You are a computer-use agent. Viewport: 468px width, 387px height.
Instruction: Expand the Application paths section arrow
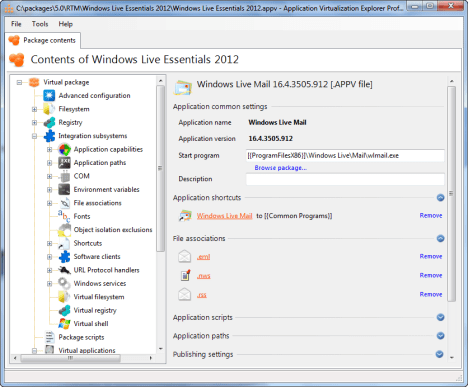[x=440, y=336]
